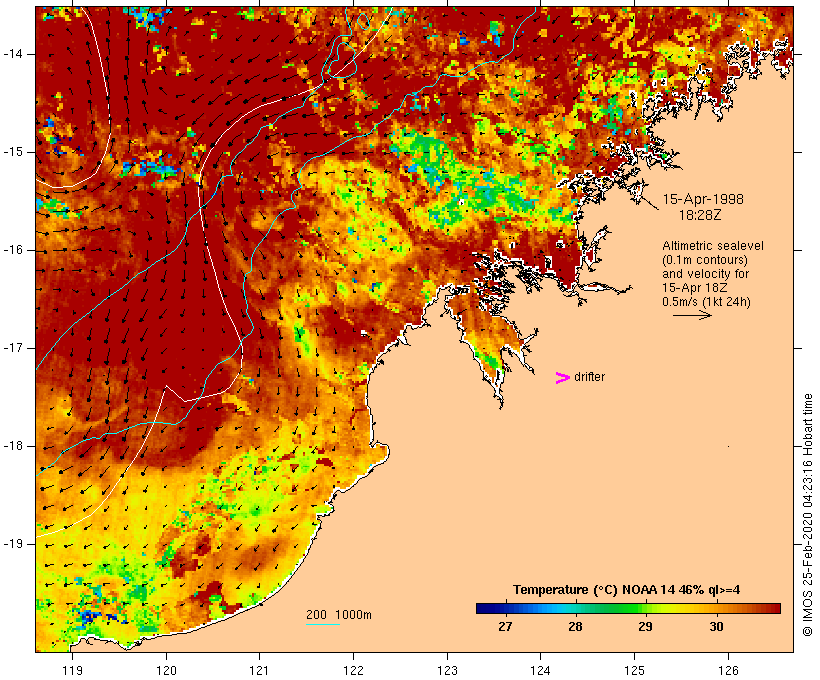Viewport: 820px width, 680px height.
Task: Click latitude axis label -18
Action: (13, 446)
